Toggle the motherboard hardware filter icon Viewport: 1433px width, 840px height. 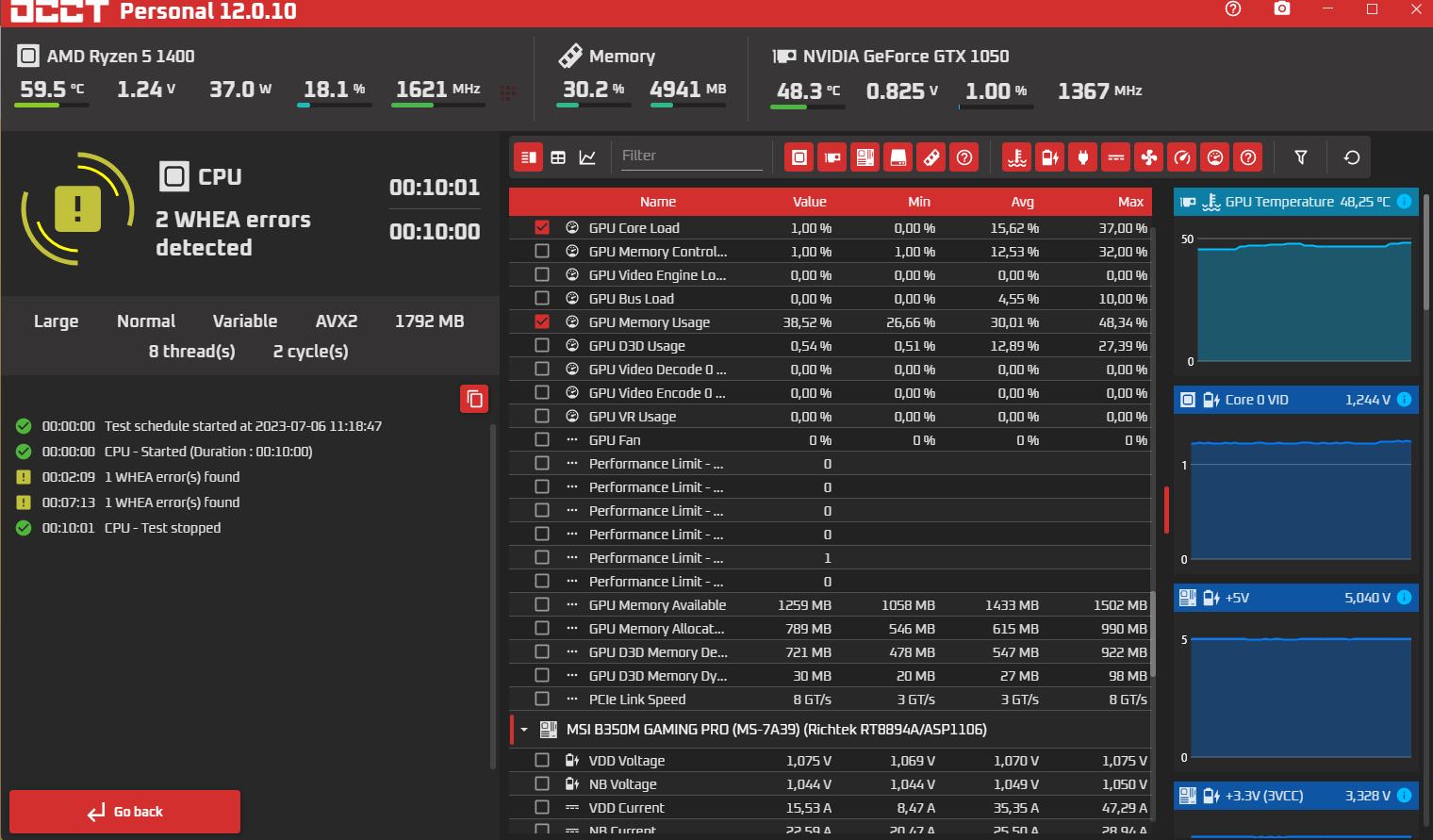pyautogui.click(x=865, y=157)
